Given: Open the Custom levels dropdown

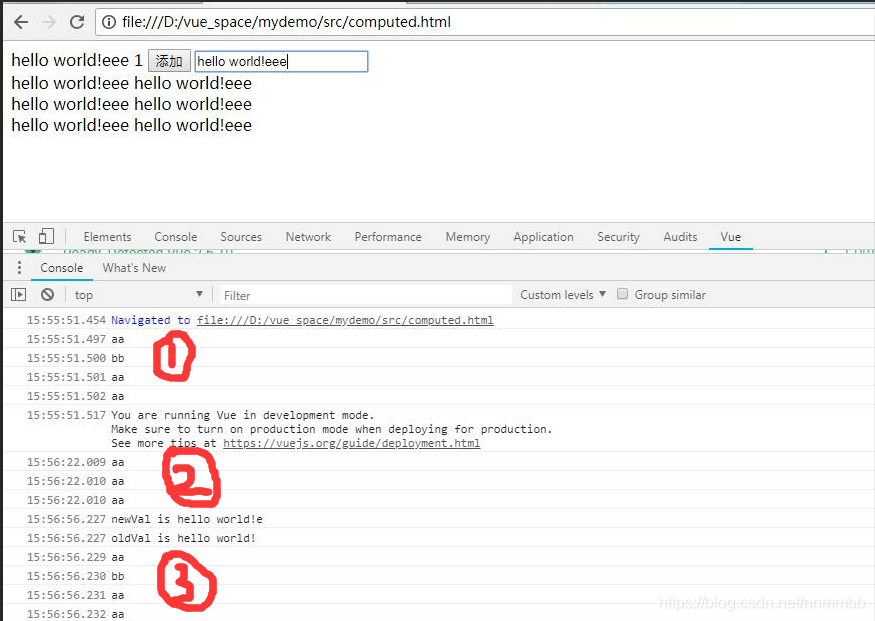Looking at the screenshot, I should 563,295.
